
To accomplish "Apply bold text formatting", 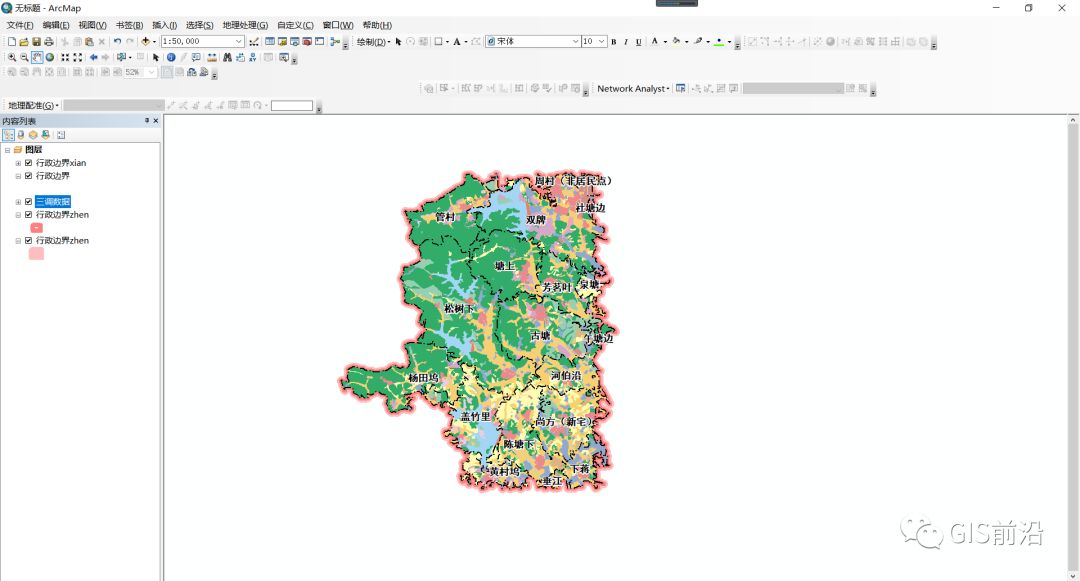I will click(x=612, y=43).
